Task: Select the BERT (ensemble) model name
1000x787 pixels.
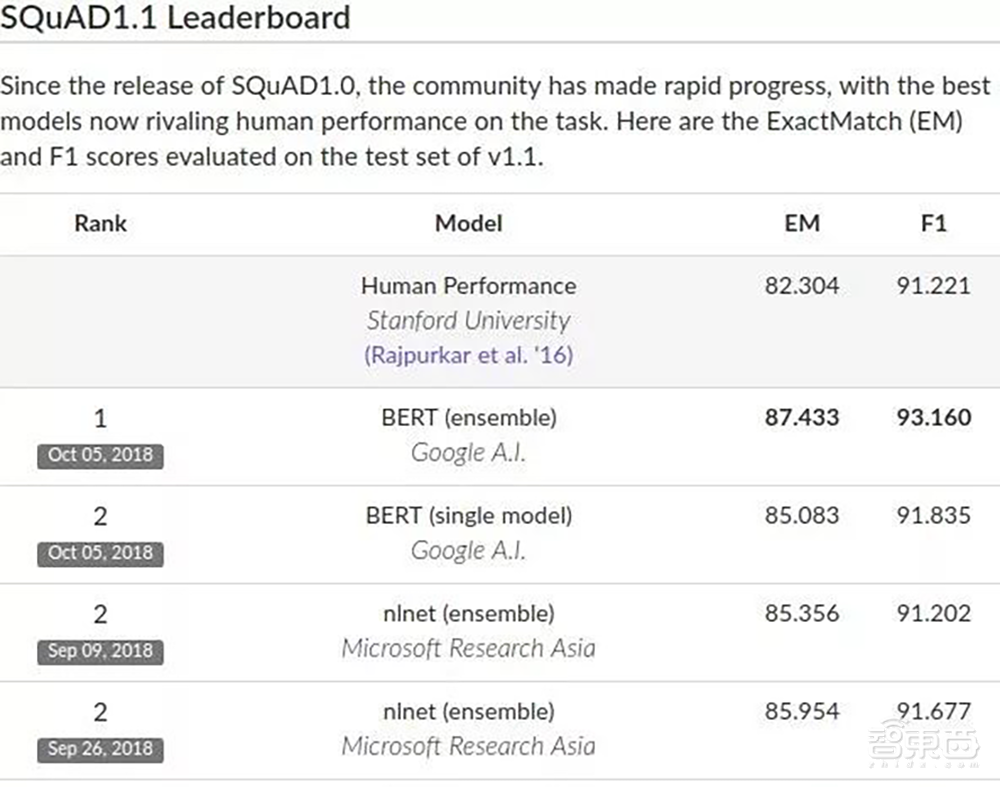Action: point(469,417)
